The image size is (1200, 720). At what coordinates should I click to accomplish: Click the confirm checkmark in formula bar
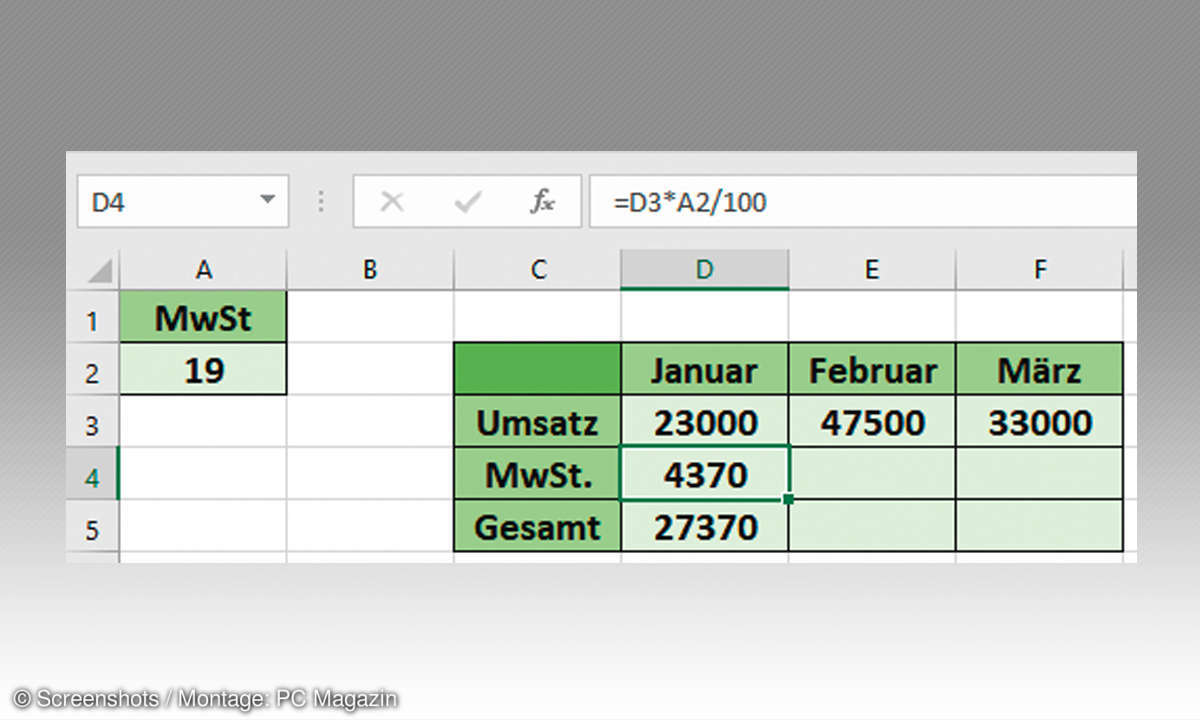click(467, 202)
